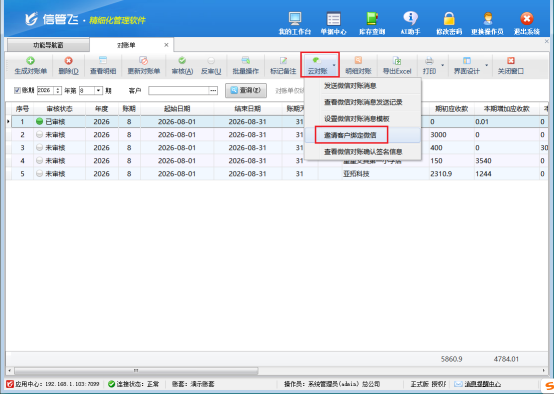The image size is (554, 394).
Task: Switch to the 对账单 tab
Action: click(x=126, y=45)
